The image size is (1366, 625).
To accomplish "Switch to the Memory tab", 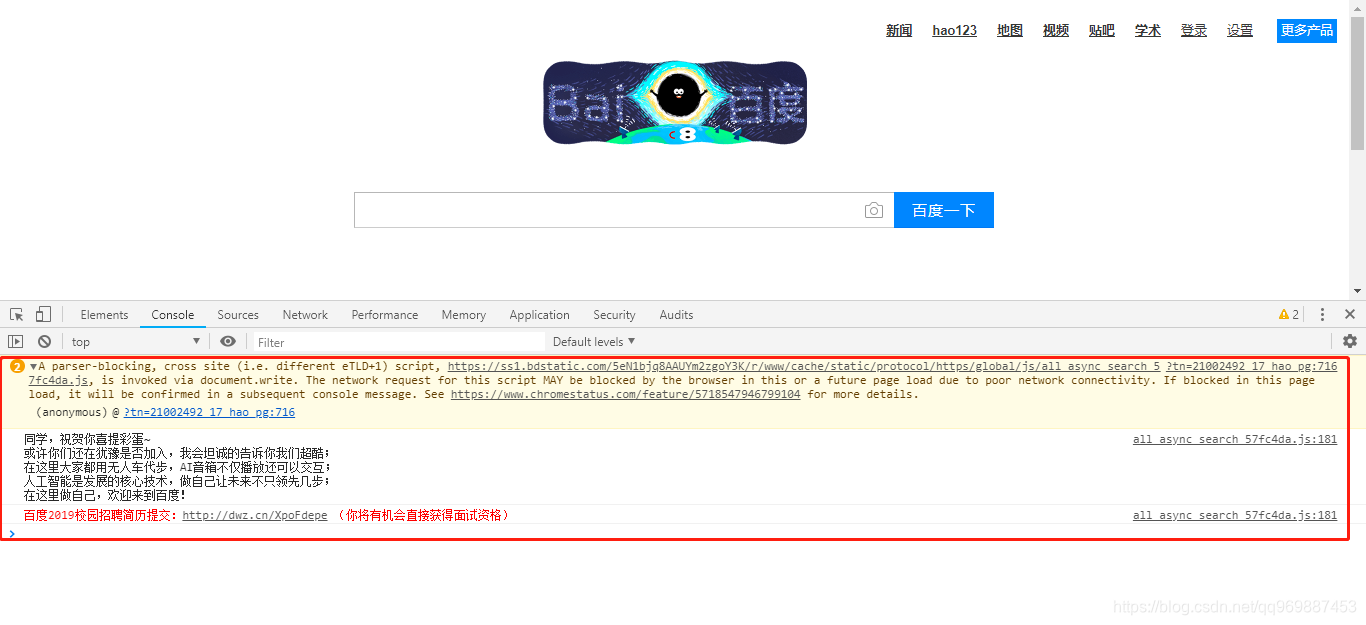I will 464,314.
